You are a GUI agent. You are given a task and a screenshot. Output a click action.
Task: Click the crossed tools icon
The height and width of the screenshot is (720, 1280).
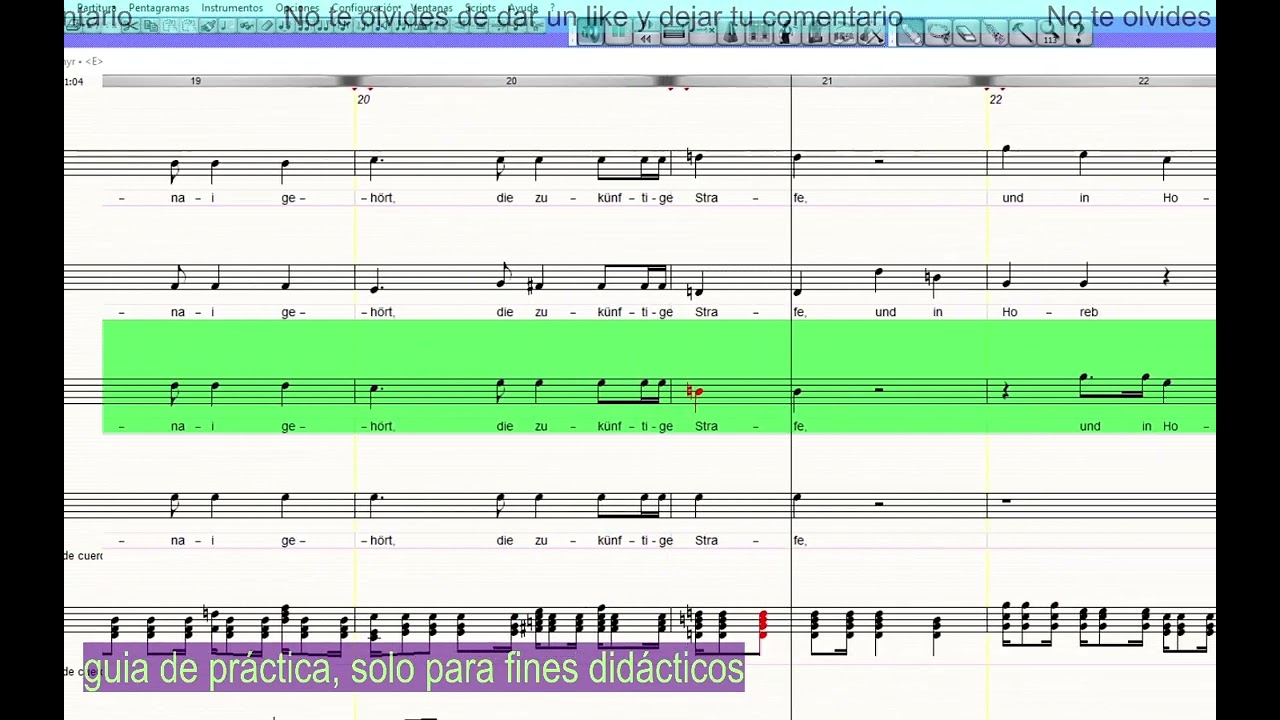point(870,34)
